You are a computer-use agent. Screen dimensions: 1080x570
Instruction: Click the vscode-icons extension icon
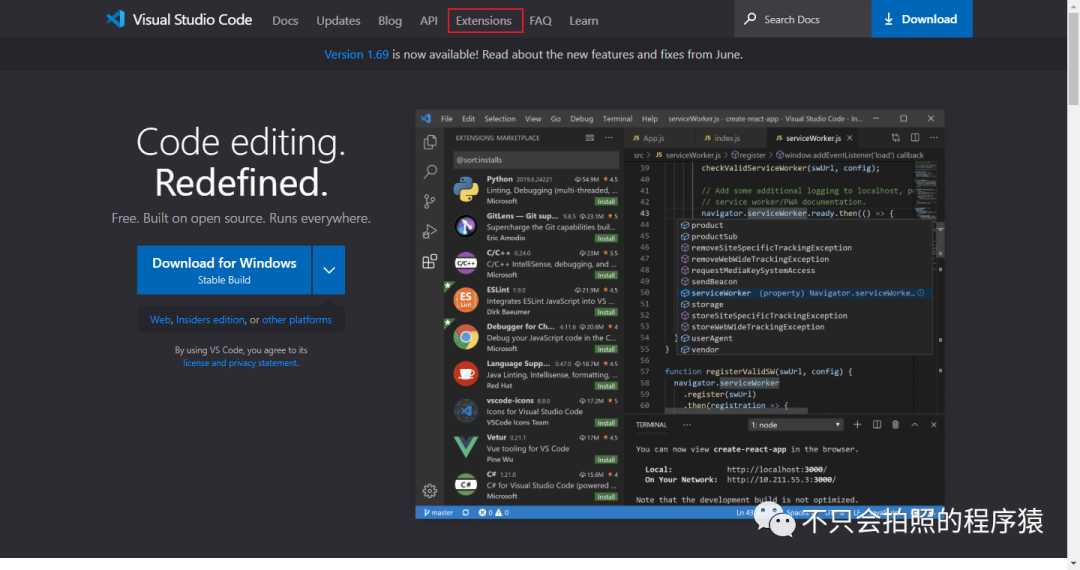[x=466, y=410]
